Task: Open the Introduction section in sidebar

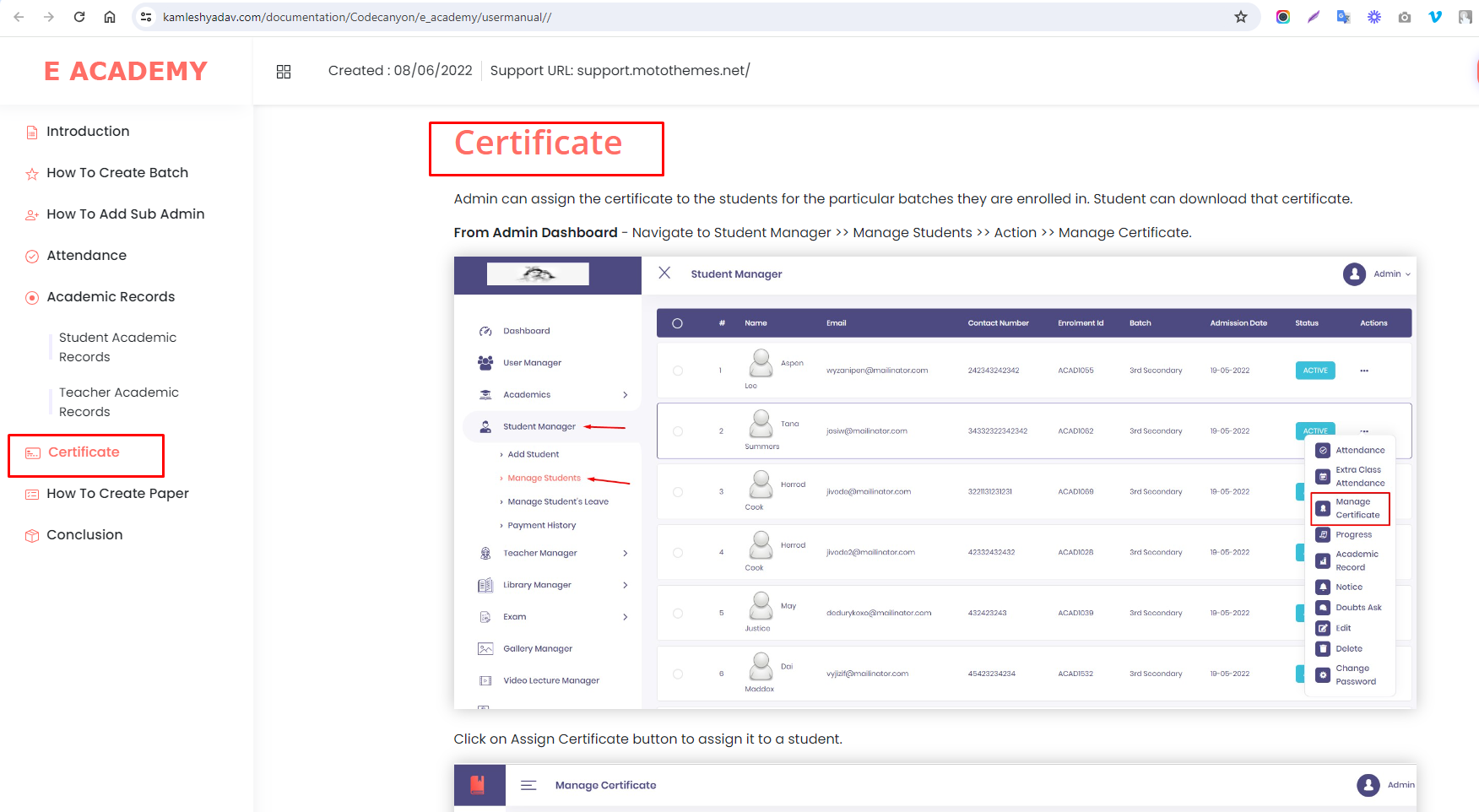Action: [88, 132]
